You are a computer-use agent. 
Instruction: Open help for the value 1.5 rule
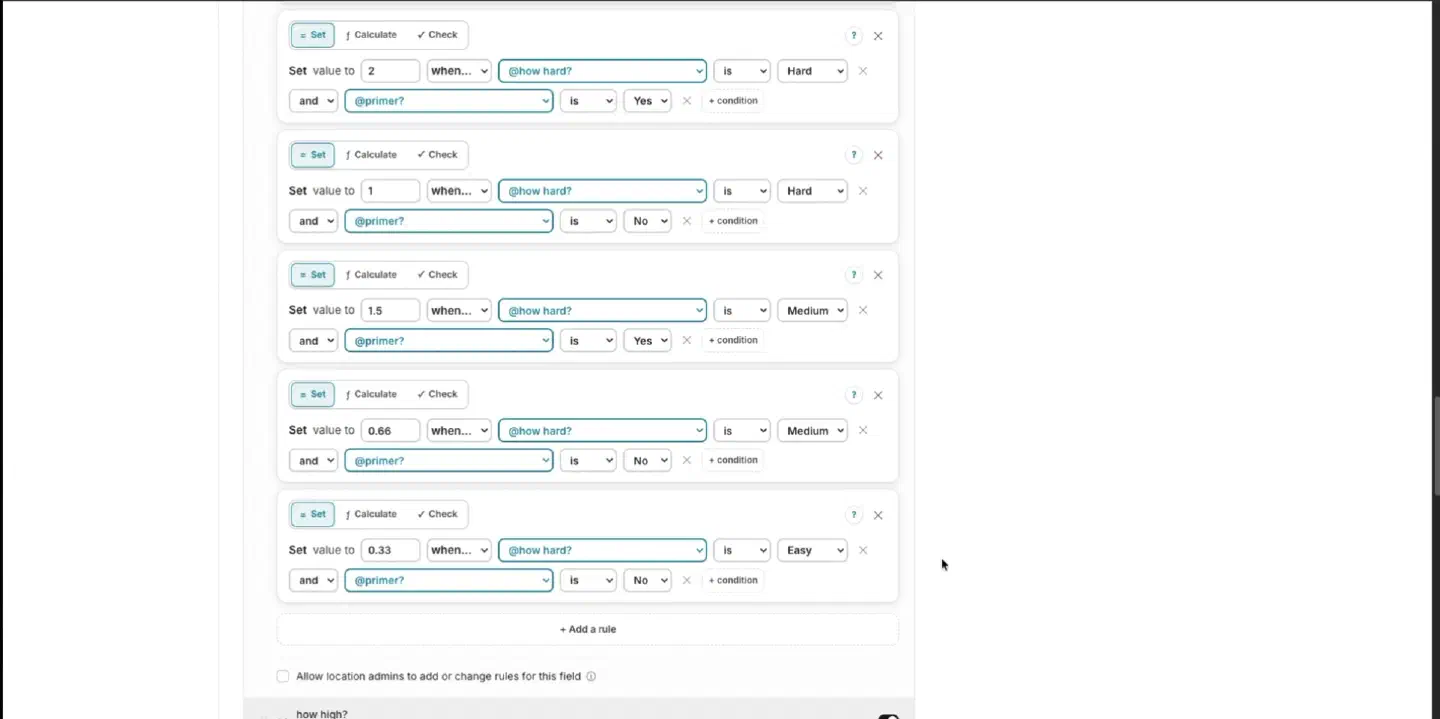(853, 275)
